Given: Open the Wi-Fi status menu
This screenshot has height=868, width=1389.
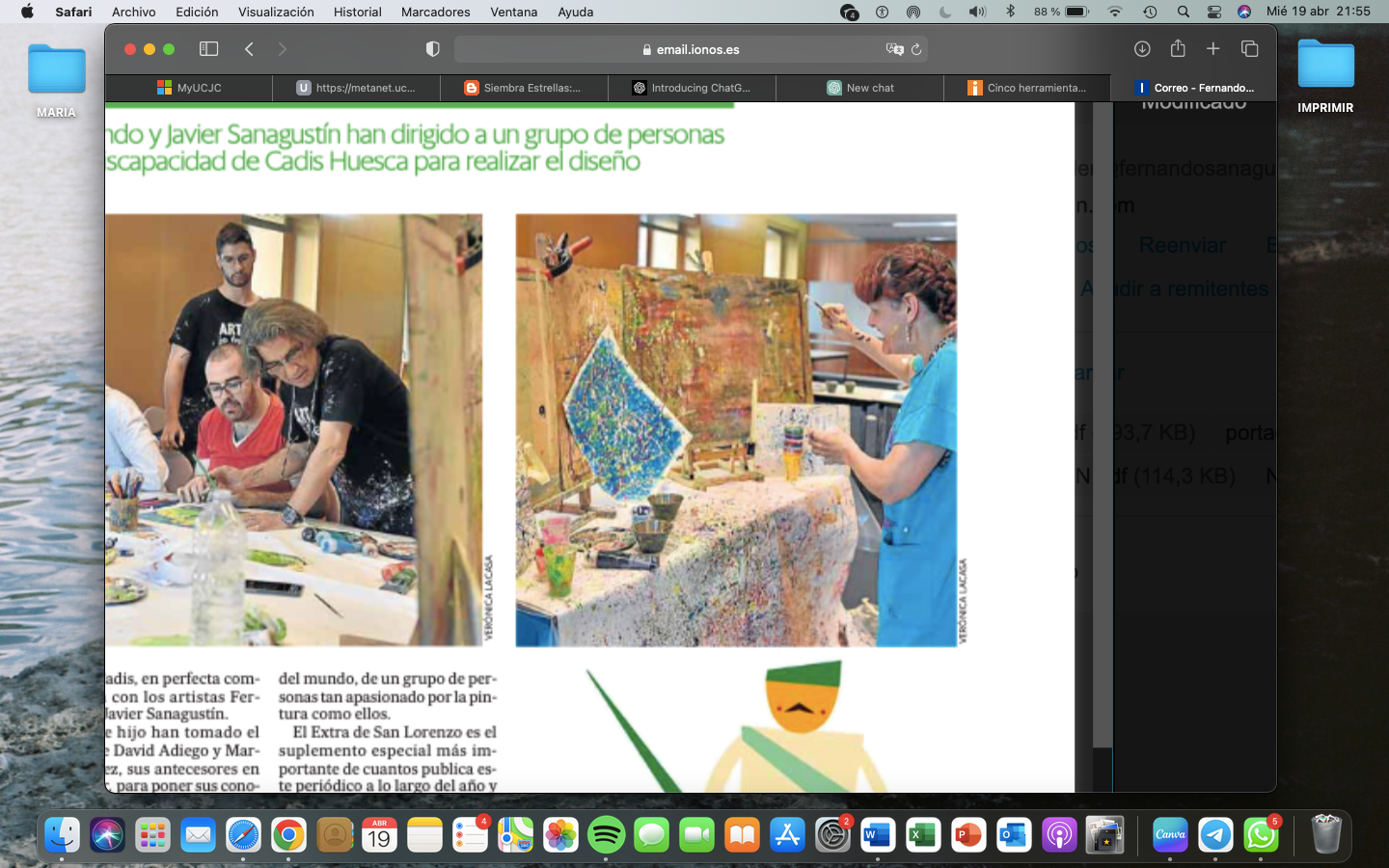Looking at the screenshot, I should (x=1115, y=12).
